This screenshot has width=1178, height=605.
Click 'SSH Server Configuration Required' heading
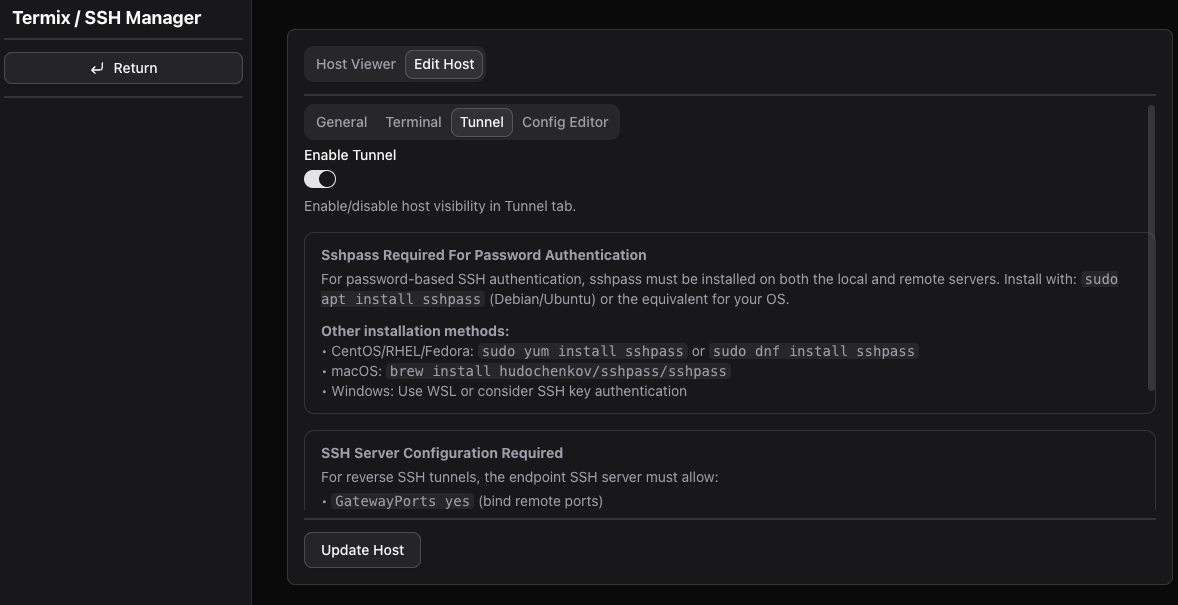pos(442,453)
